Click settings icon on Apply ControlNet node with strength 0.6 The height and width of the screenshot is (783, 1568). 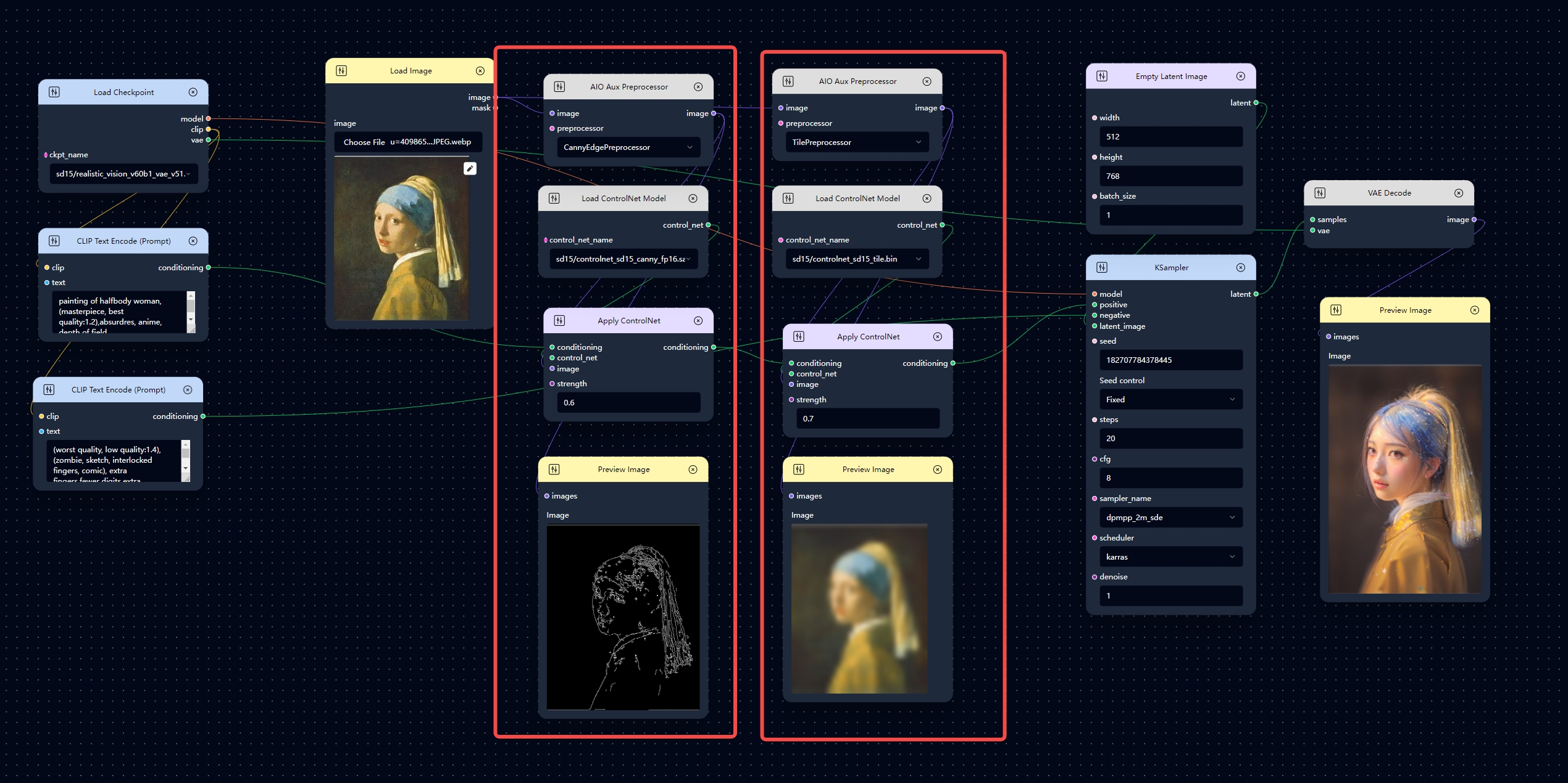(x=559, y=320)
